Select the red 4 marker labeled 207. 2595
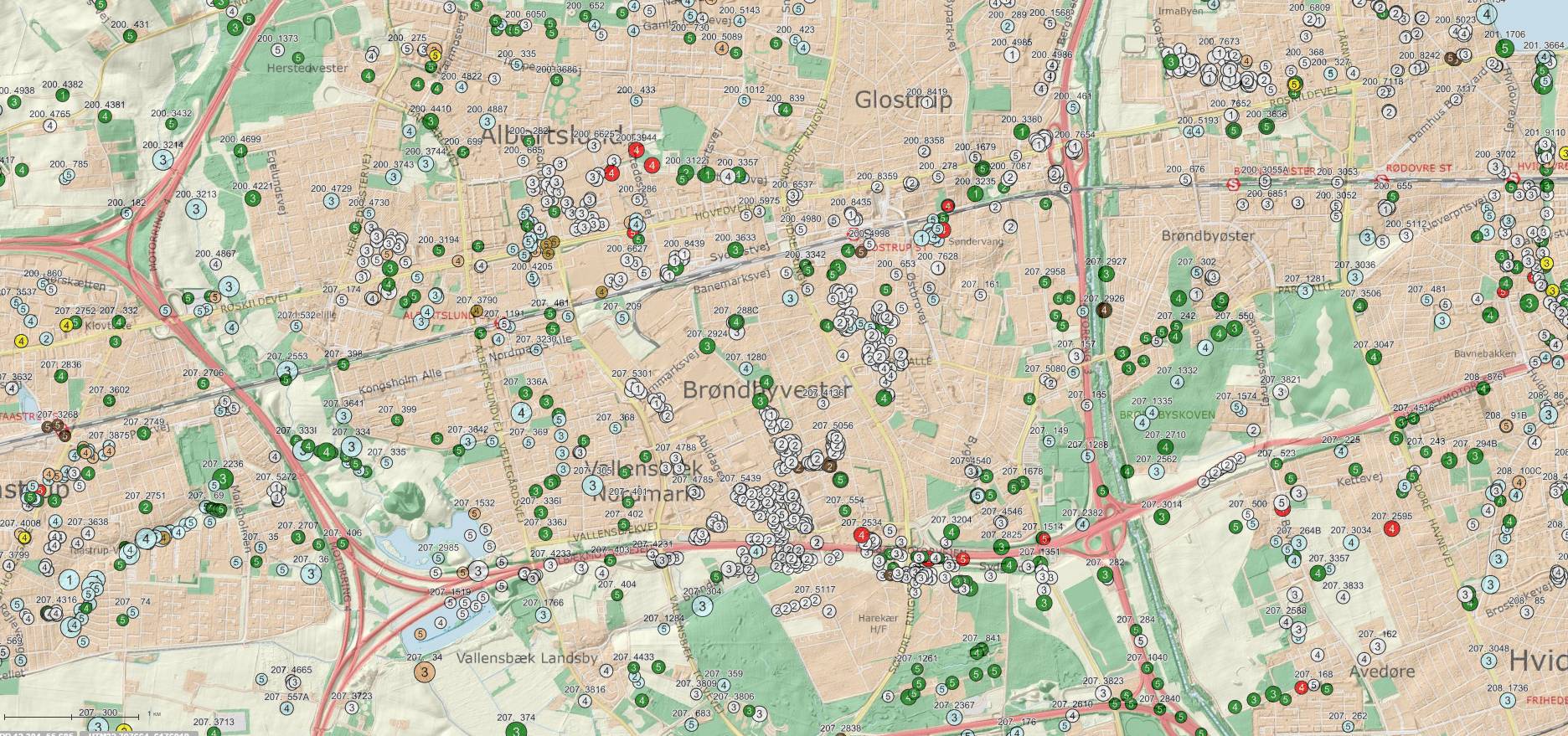 tap(1391, 528)
